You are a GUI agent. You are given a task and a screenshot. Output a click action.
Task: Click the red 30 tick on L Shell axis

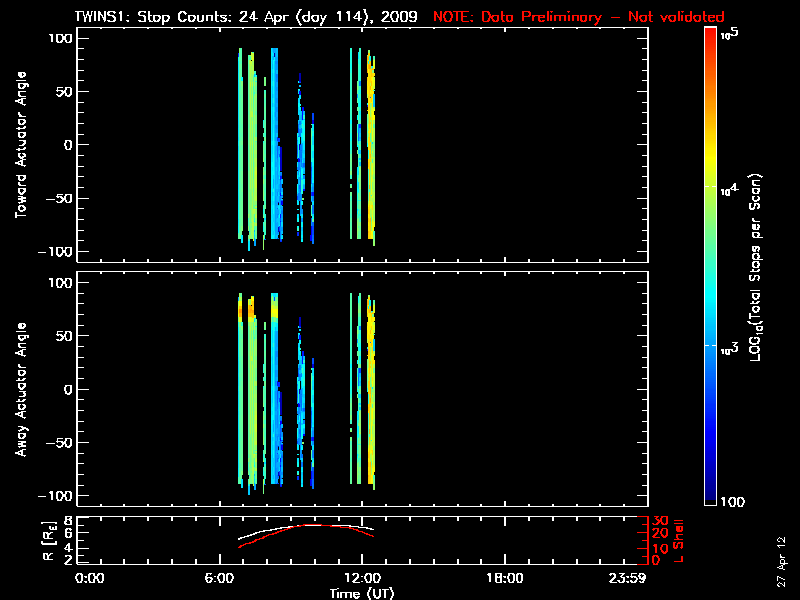657,521
